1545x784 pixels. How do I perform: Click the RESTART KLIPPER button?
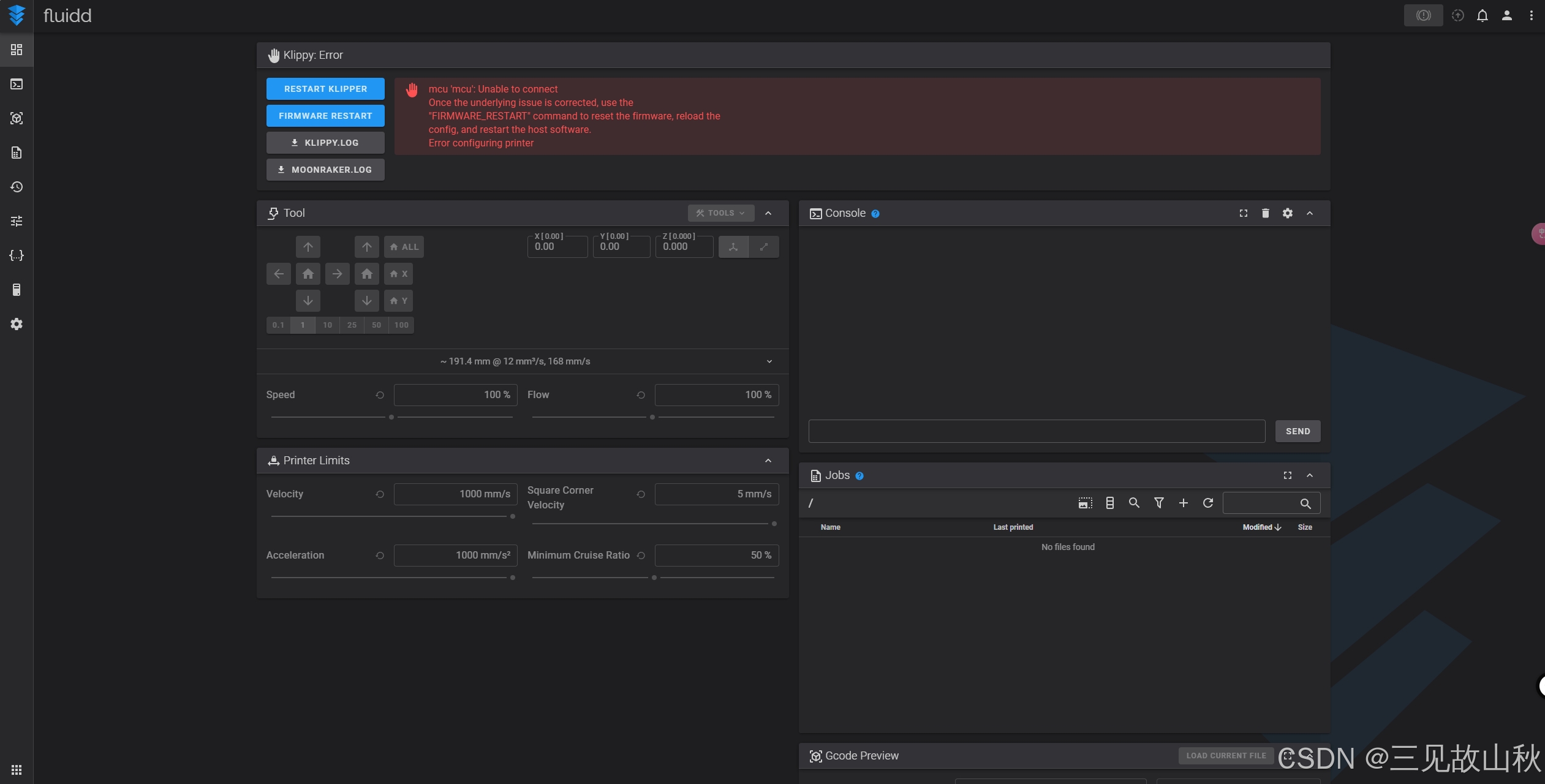pos(325,89)
